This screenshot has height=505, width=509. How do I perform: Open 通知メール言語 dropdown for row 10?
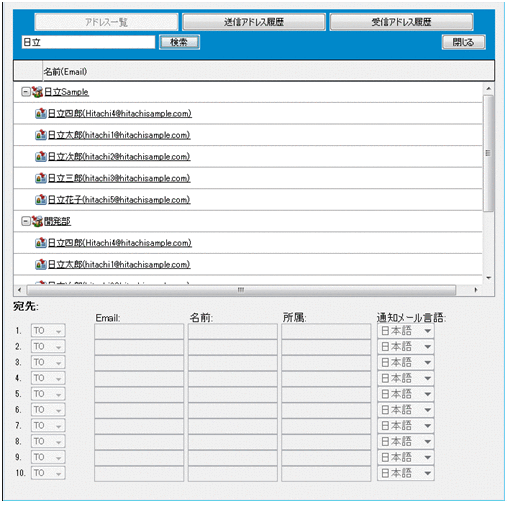[406, 473]
